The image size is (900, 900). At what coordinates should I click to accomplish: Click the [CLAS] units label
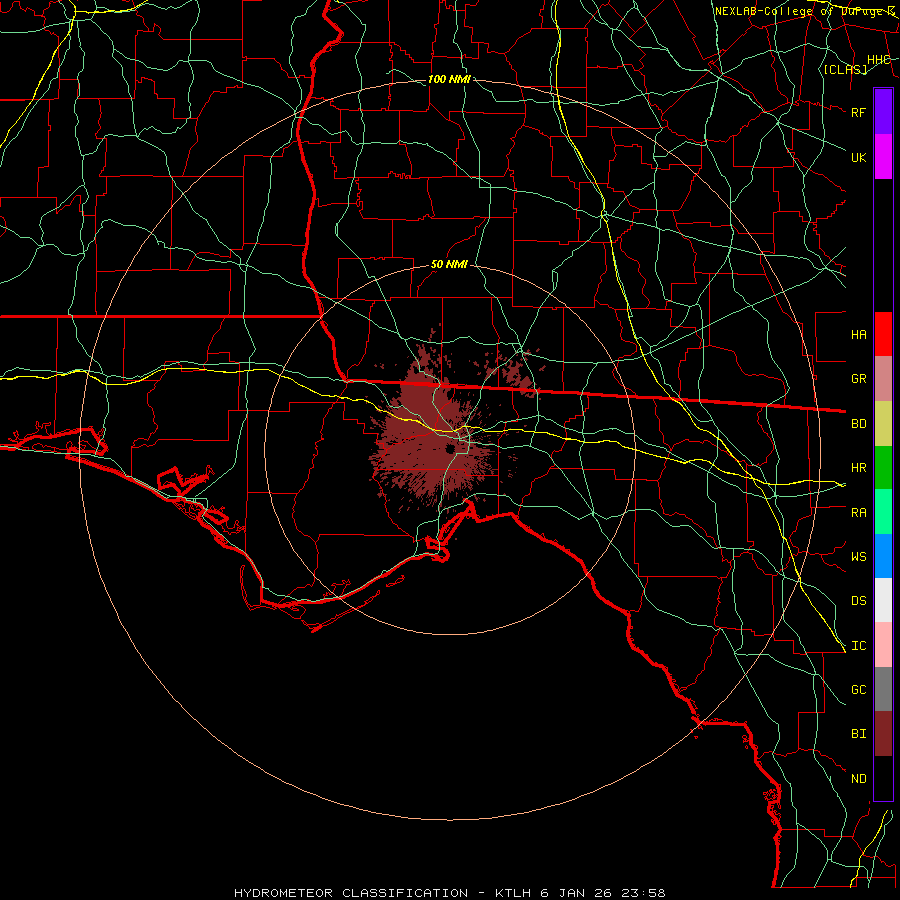click(845, 70)
